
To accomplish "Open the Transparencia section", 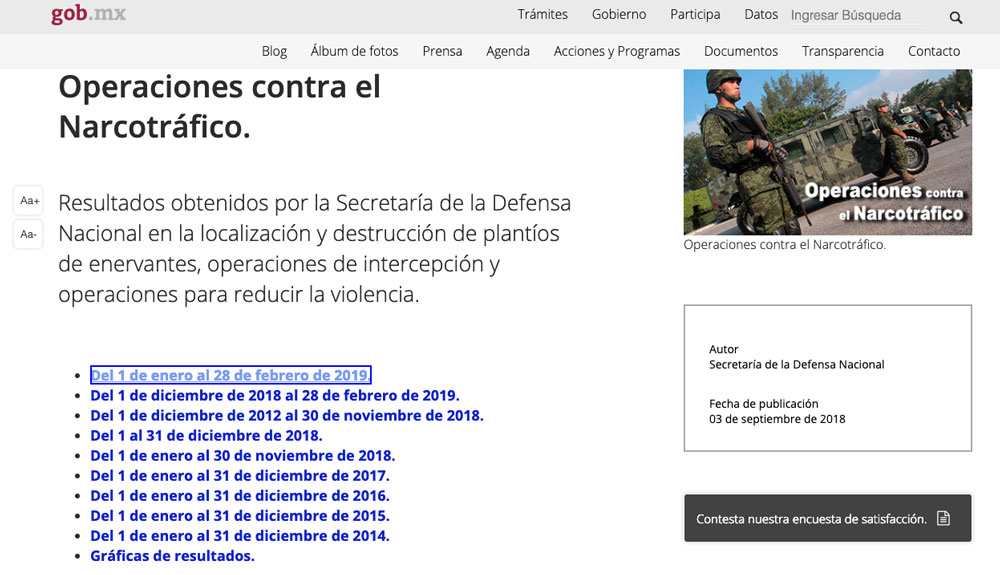I will coord(842,51).
